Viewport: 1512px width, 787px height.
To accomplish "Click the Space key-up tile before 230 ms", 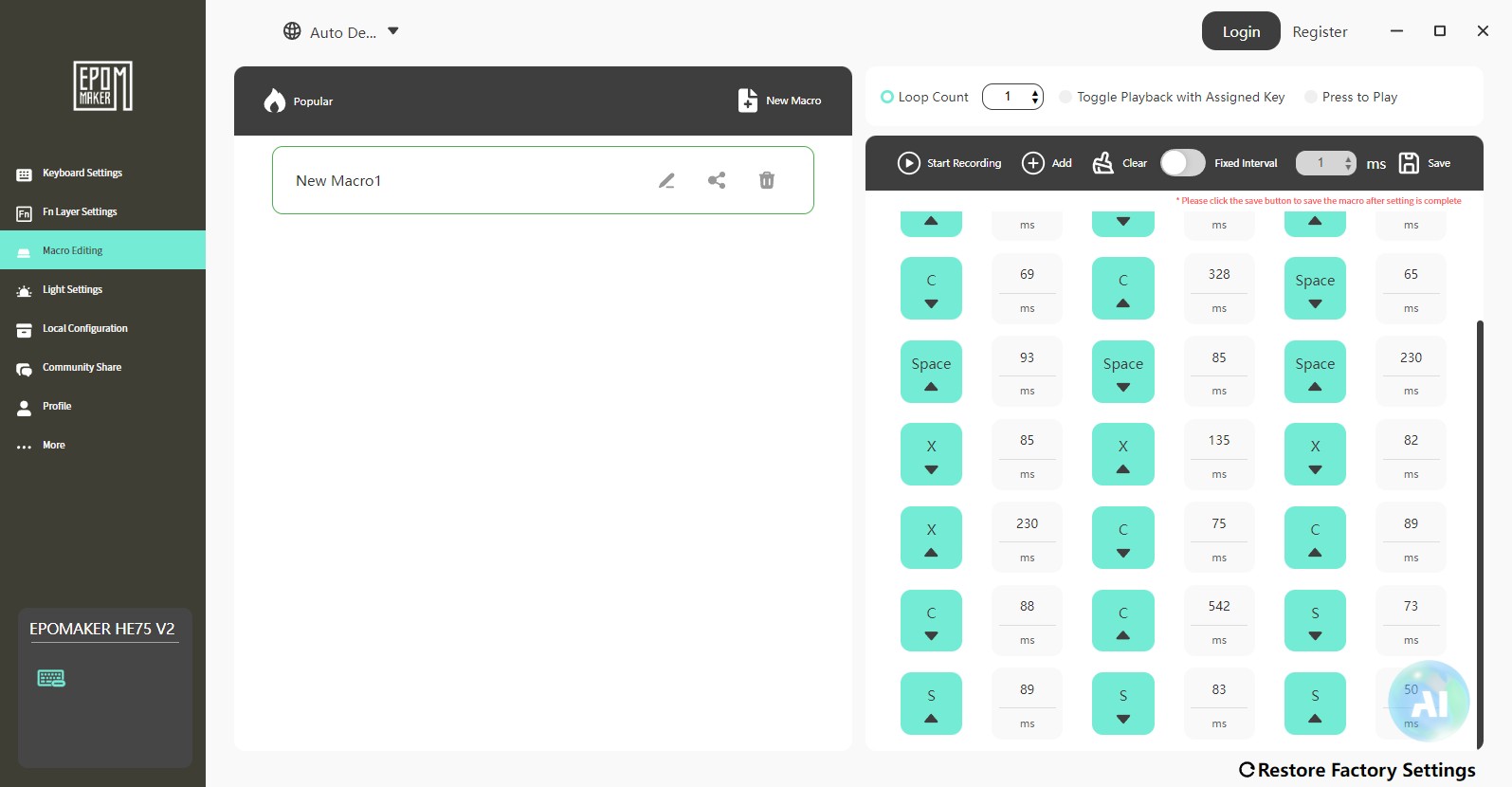I will point(1315,372).
